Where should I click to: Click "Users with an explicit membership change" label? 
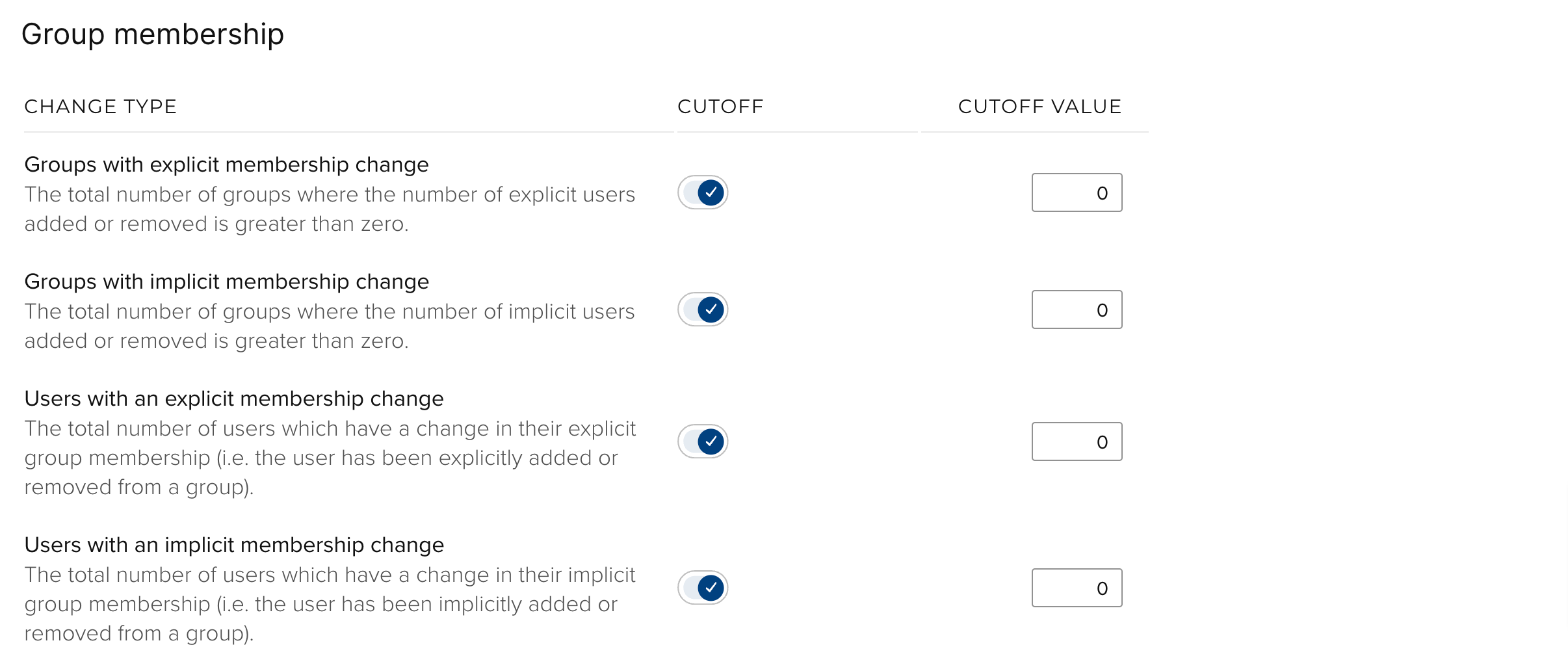tap(234, 399)
